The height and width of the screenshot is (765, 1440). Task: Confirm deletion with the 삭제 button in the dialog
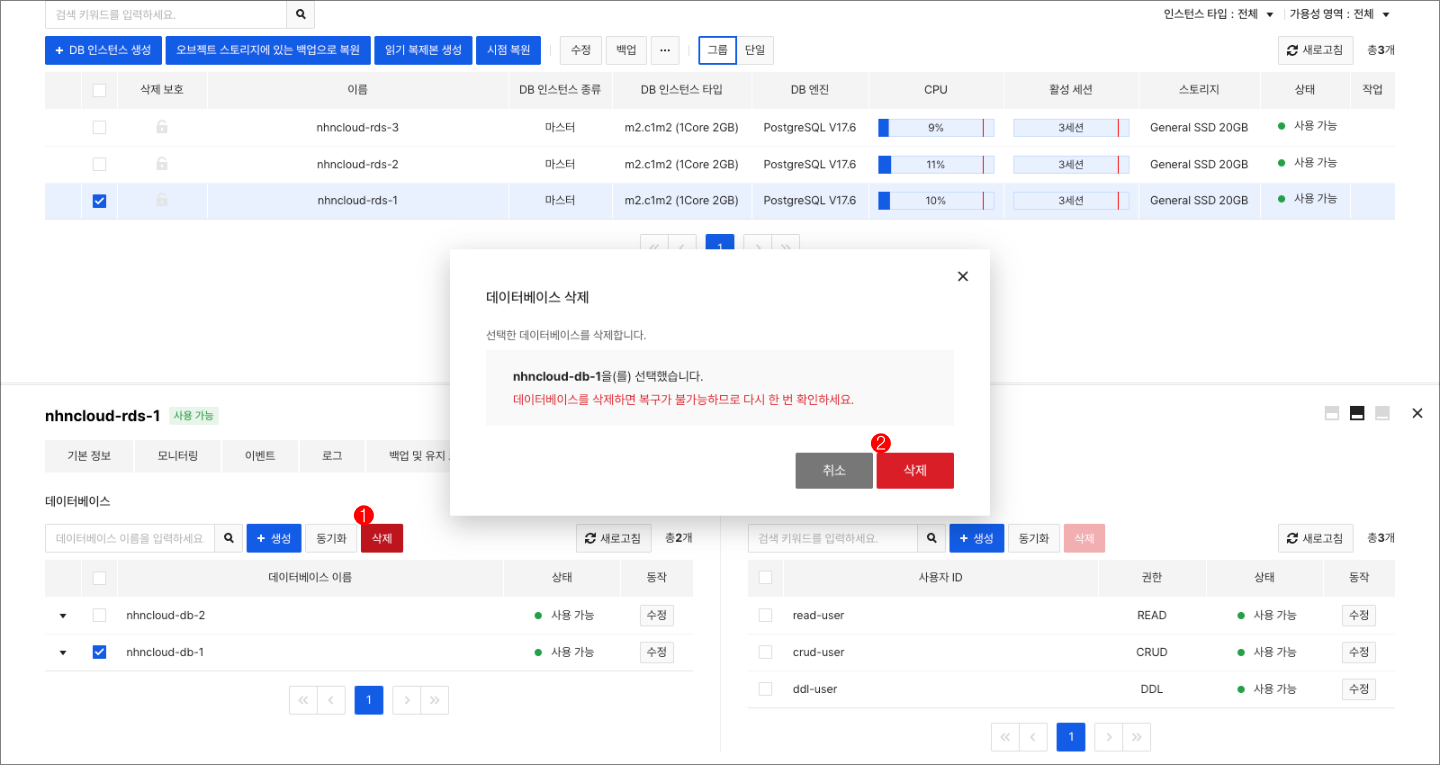914,470
